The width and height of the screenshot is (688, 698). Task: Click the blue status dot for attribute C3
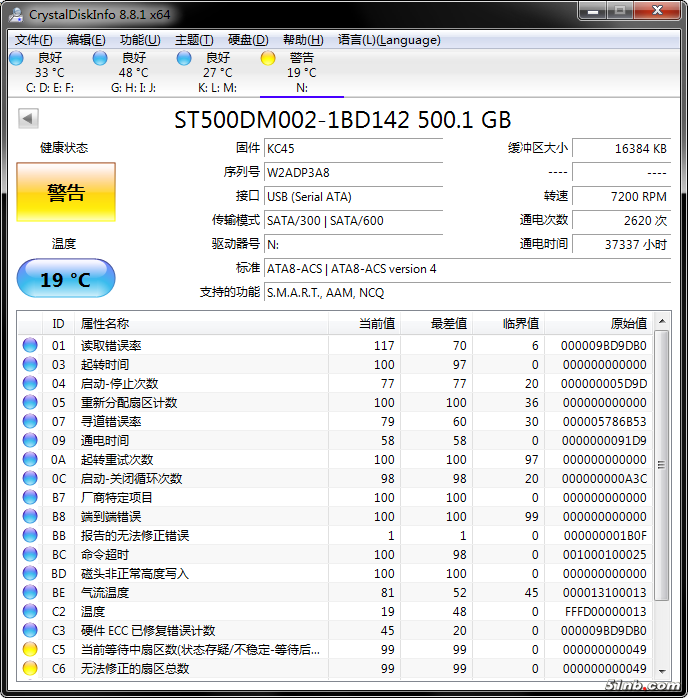point(30,630)
